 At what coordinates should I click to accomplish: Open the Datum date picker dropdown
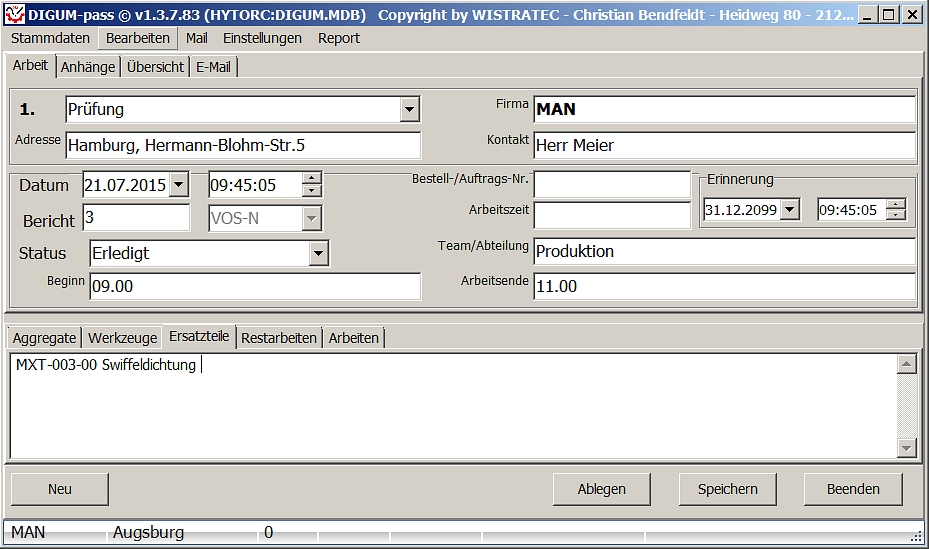(178, 185)
